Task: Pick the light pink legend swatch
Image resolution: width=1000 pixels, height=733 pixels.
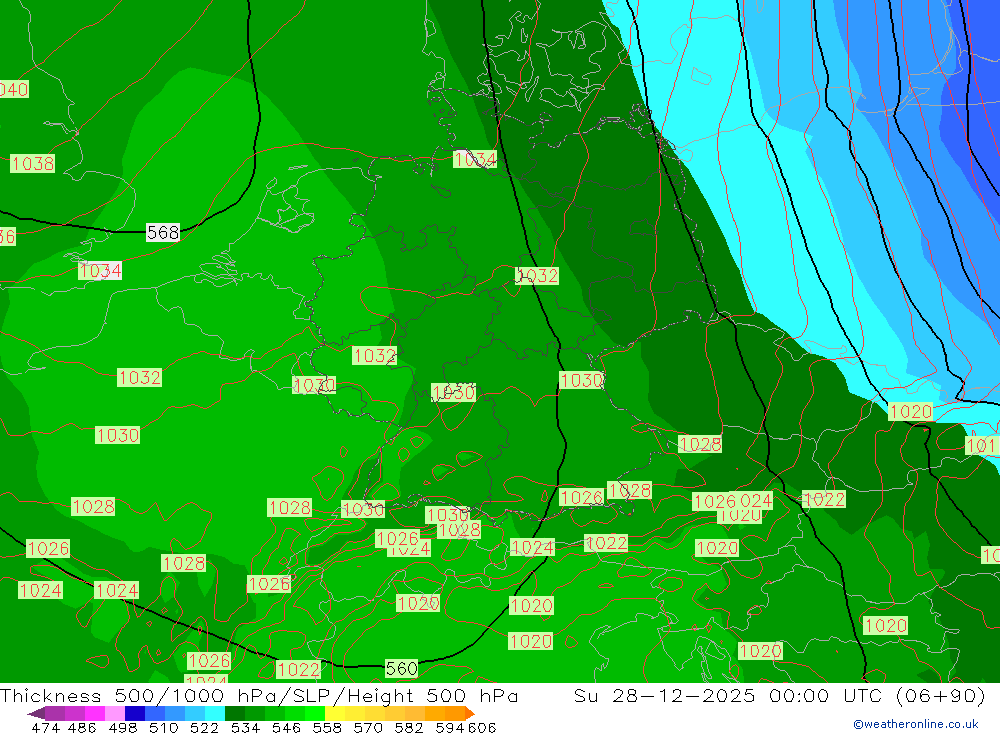Action: coord(115,713)
